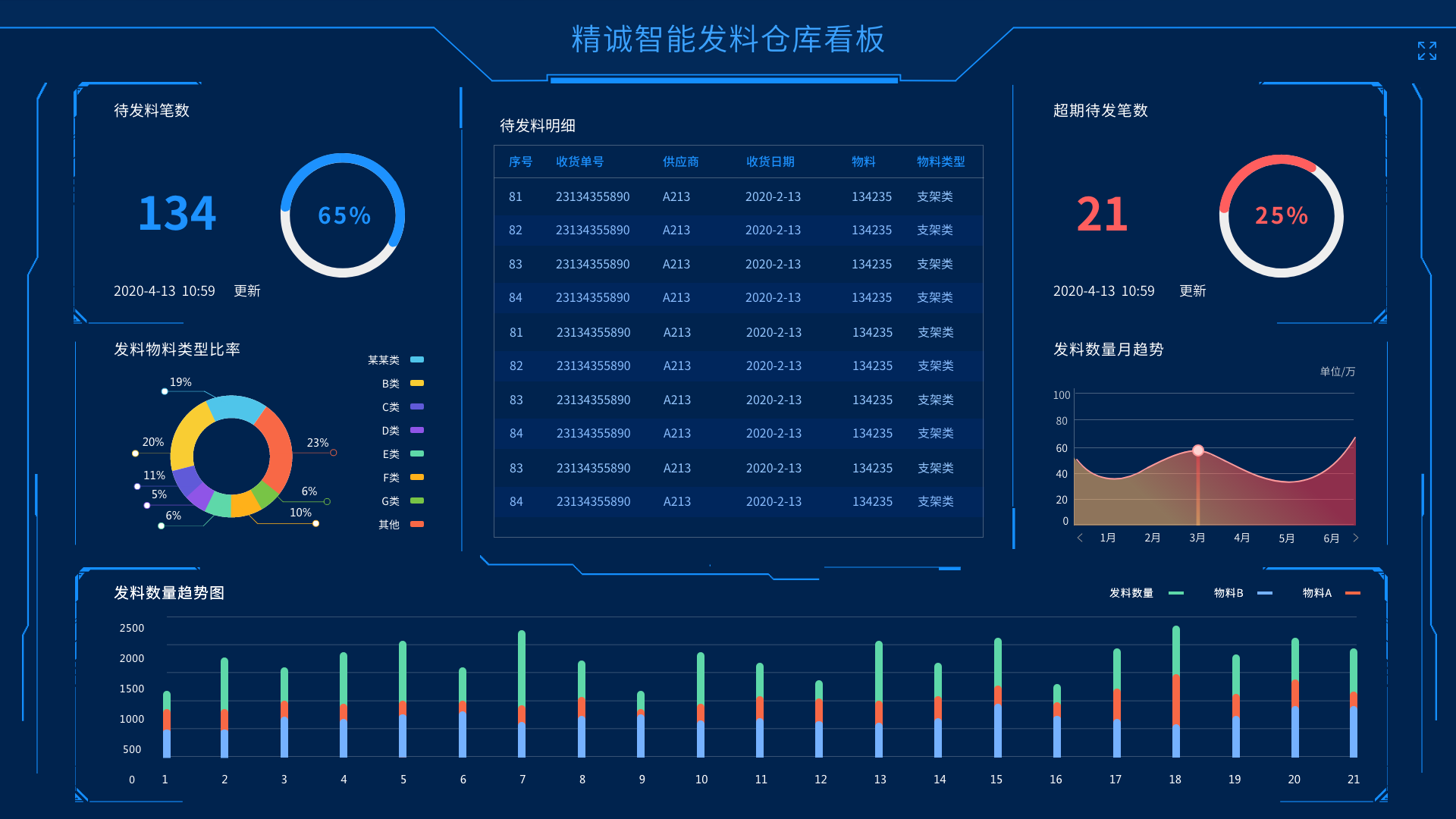
Task: Sort by 收货日期 column header
Action: click(x=770, y=162)
